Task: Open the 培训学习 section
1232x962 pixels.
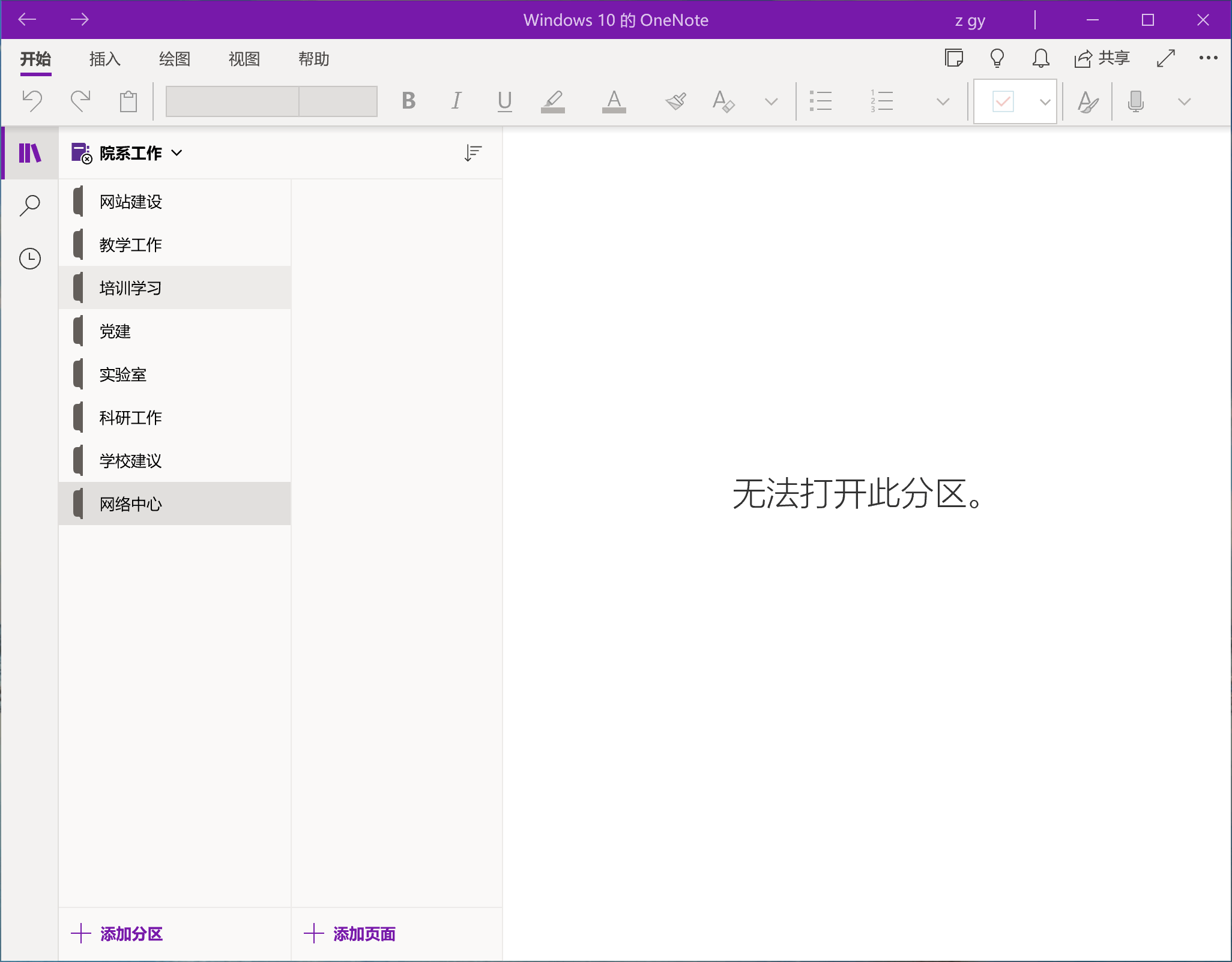Action: [175, 288]
